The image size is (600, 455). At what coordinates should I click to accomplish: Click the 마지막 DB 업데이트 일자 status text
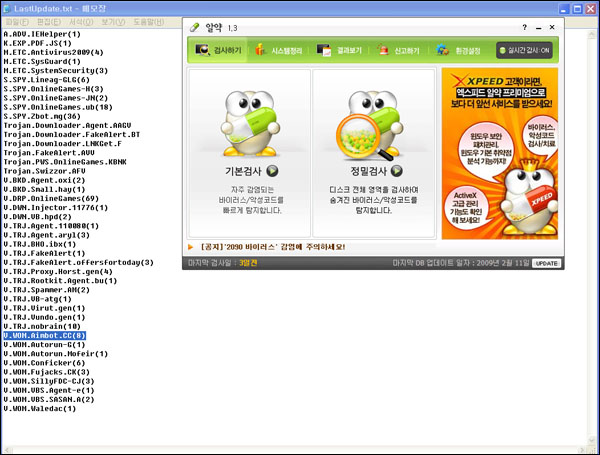461,263
